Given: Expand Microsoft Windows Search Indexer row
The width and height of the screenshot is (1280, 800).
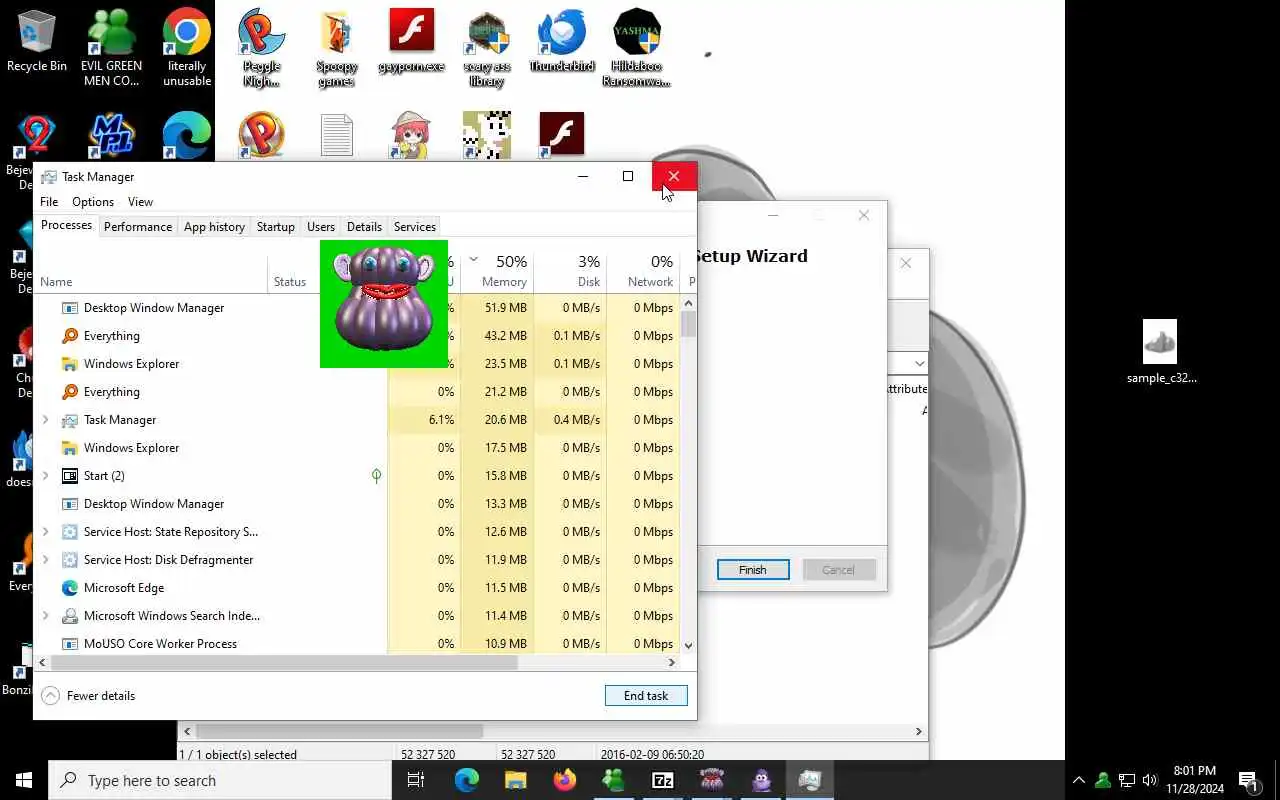Looking at the screenshot, I should click(45, 616).
